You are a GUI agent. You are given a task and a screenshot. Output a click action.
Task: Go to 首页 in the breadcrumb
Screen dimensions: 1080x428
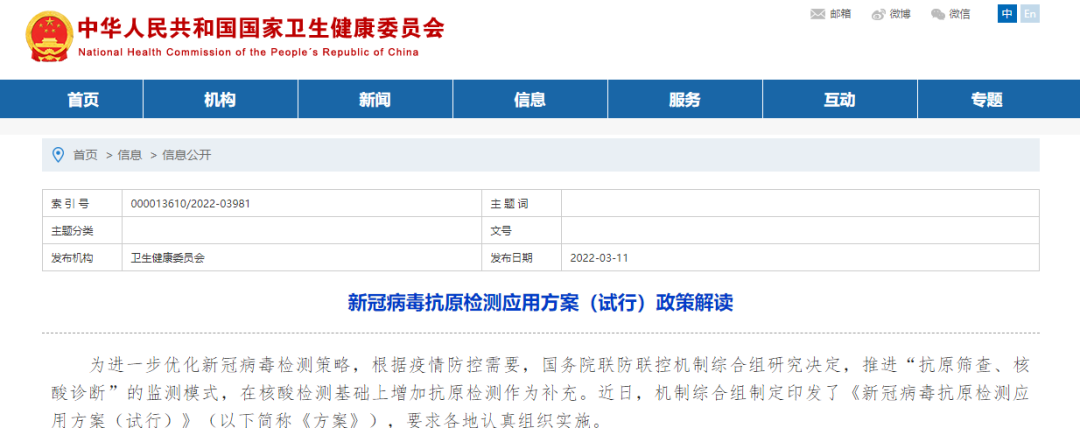coord(85,155)
